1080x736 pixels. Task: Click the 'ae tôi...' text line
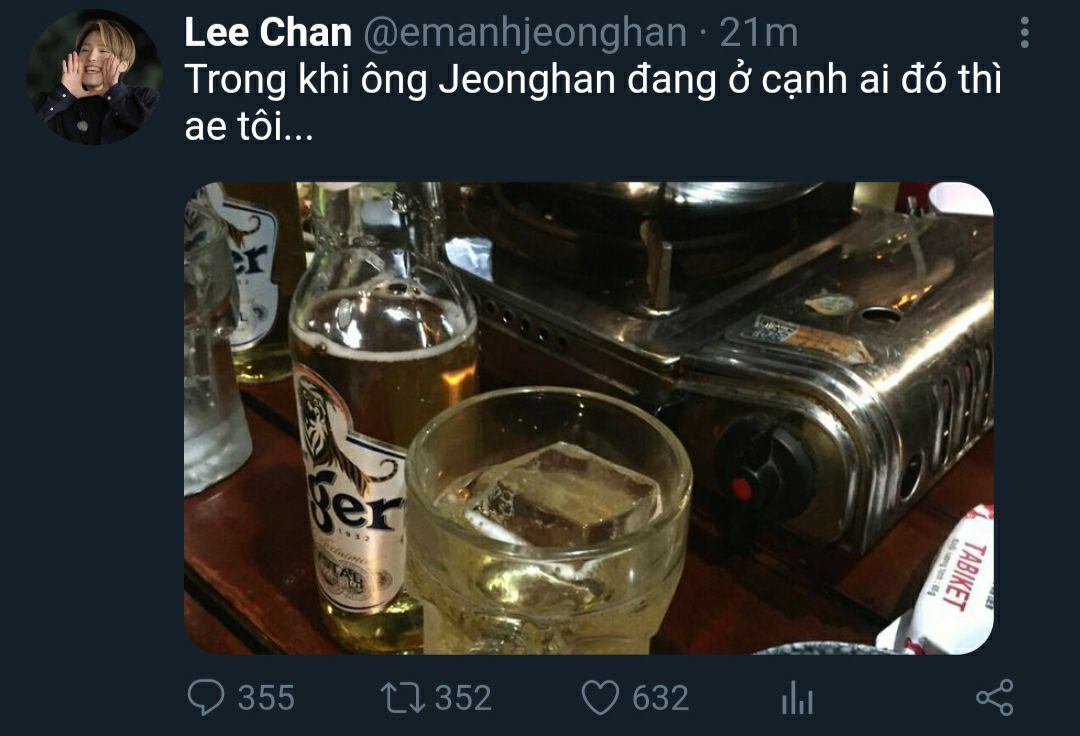249,127
